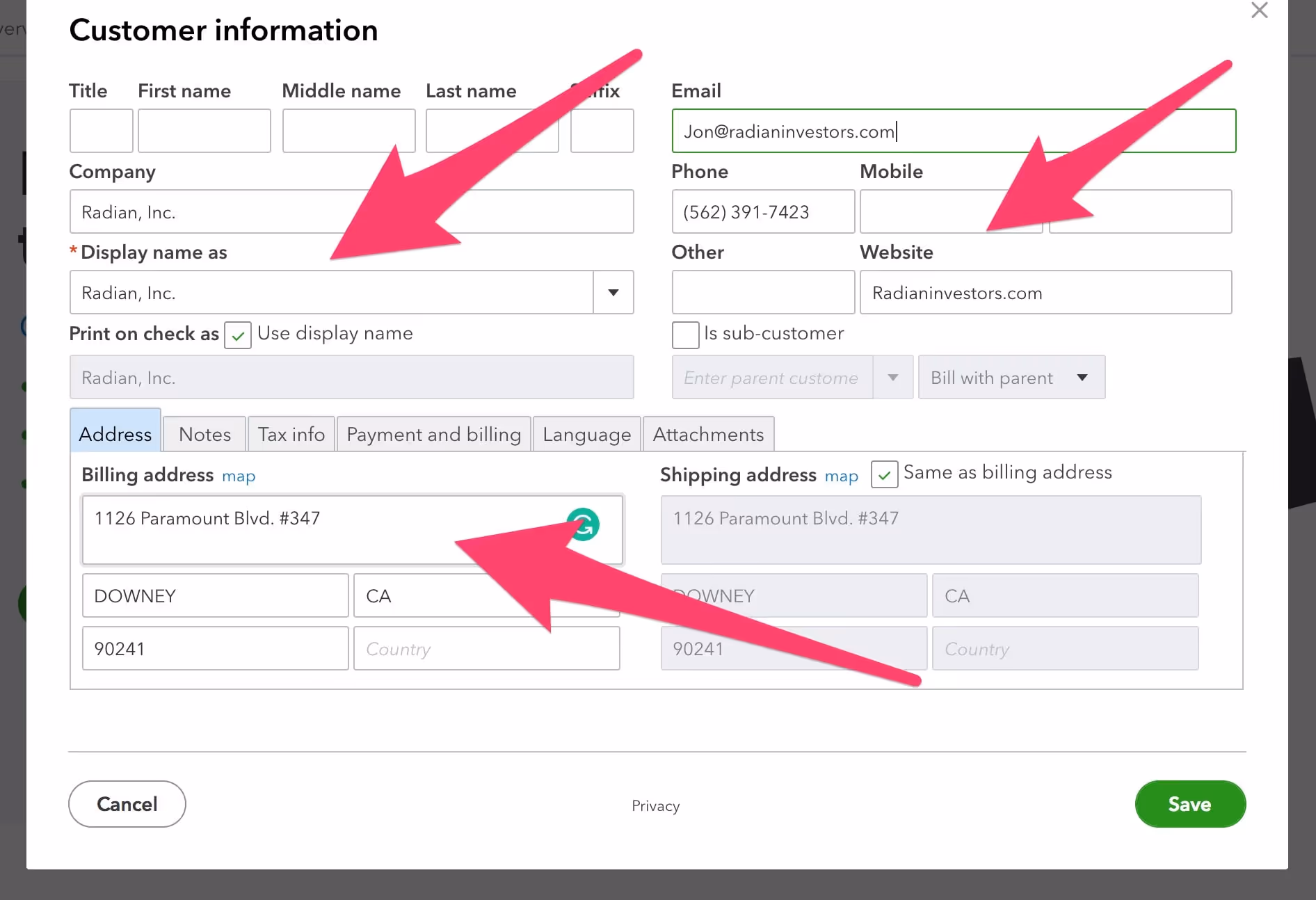
Task: Open the Attachments tab
Action: (708, 434)
